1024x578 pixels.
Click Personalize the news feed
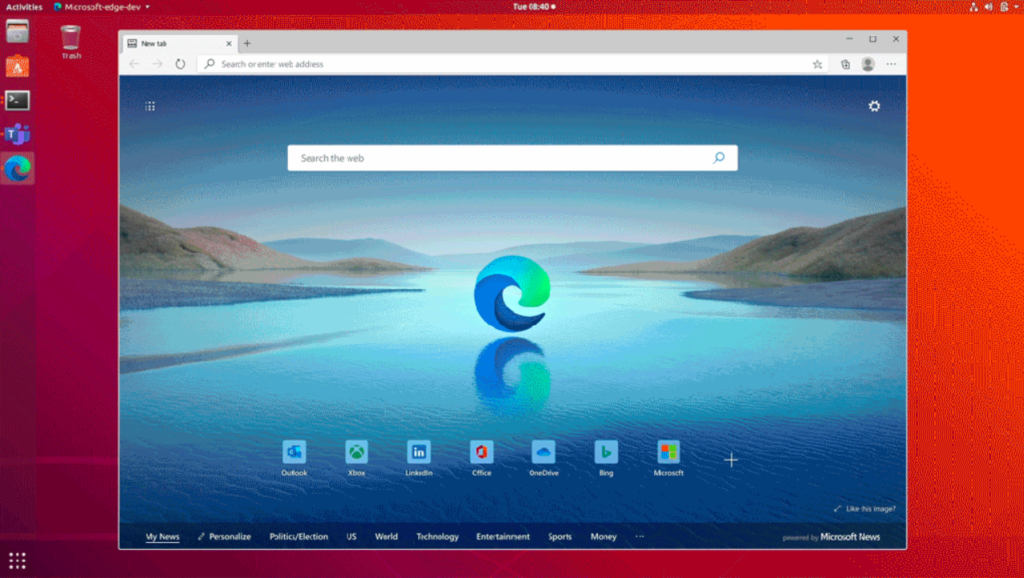pos(224,536)
